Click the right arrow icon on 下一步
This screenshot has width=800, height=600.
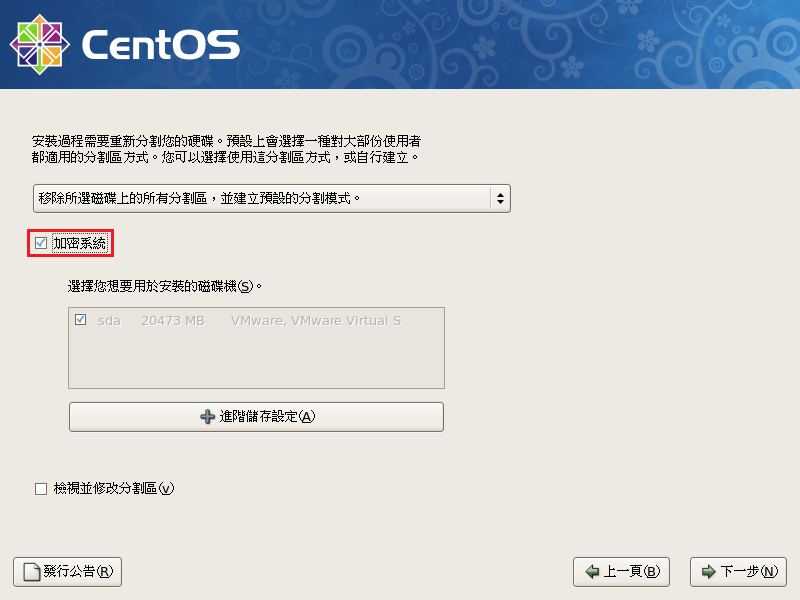pos(708,572)
